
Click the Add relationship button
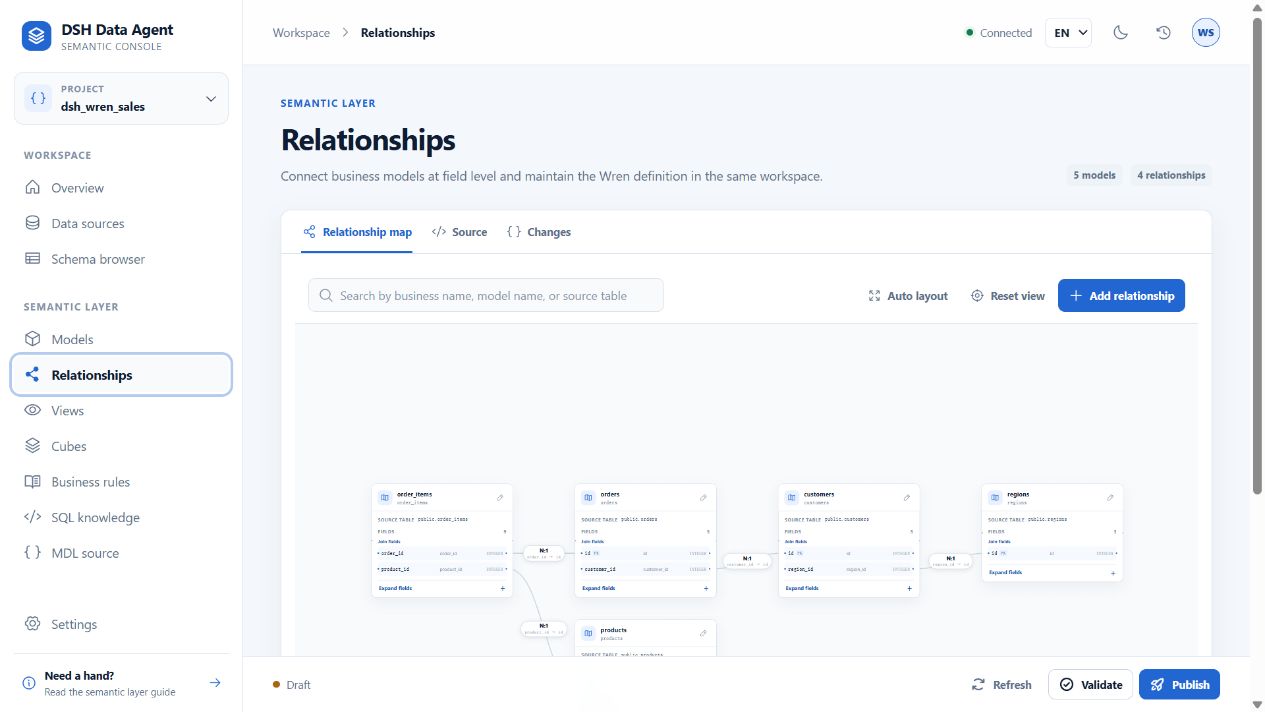pos(1122,296)
